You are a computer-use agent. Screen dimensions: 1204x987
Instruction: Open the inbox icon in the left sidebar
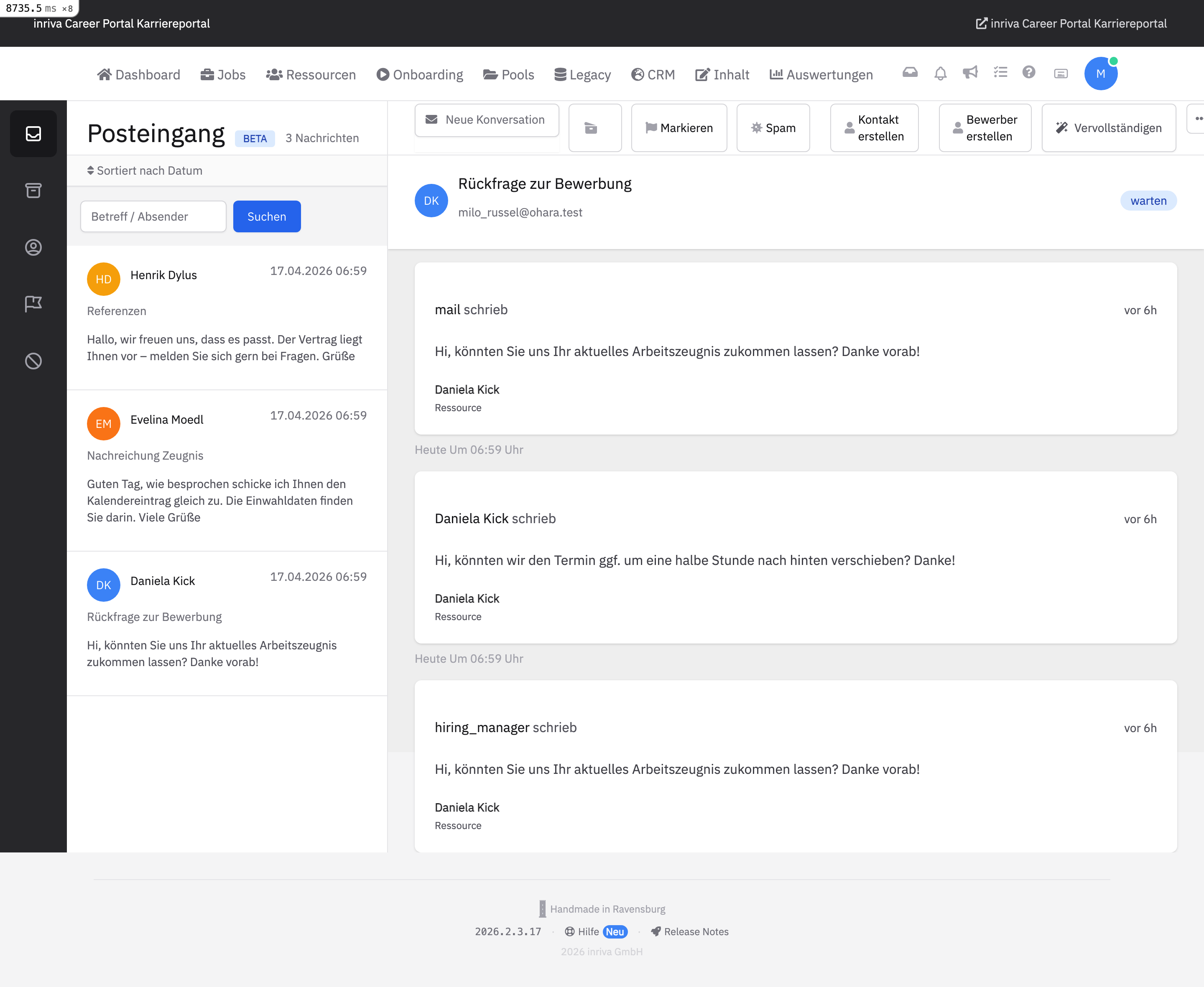pos(33,134)
